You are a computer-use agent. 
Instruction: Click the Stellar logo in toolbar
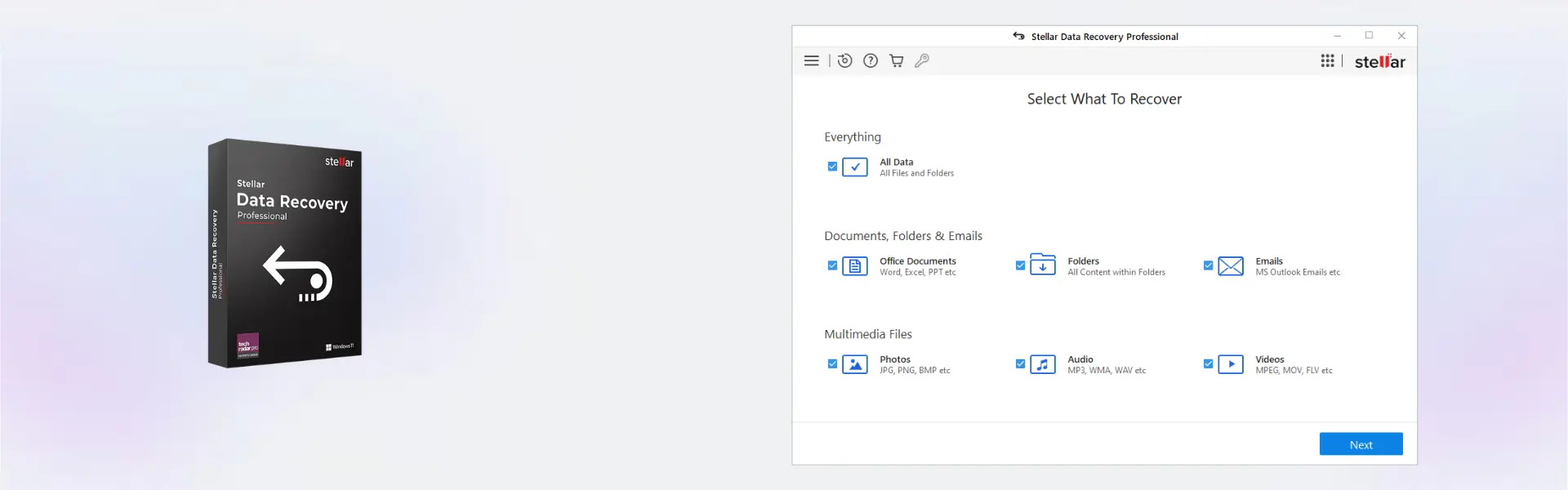(x=1380, y=61)
